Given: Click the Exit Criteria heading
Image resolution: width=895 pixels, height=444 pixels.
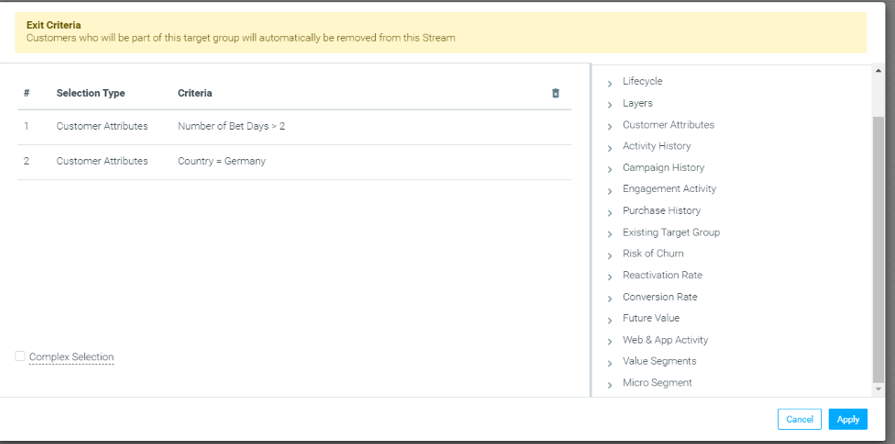Looking at the screenshot, I should coord(54,25).
